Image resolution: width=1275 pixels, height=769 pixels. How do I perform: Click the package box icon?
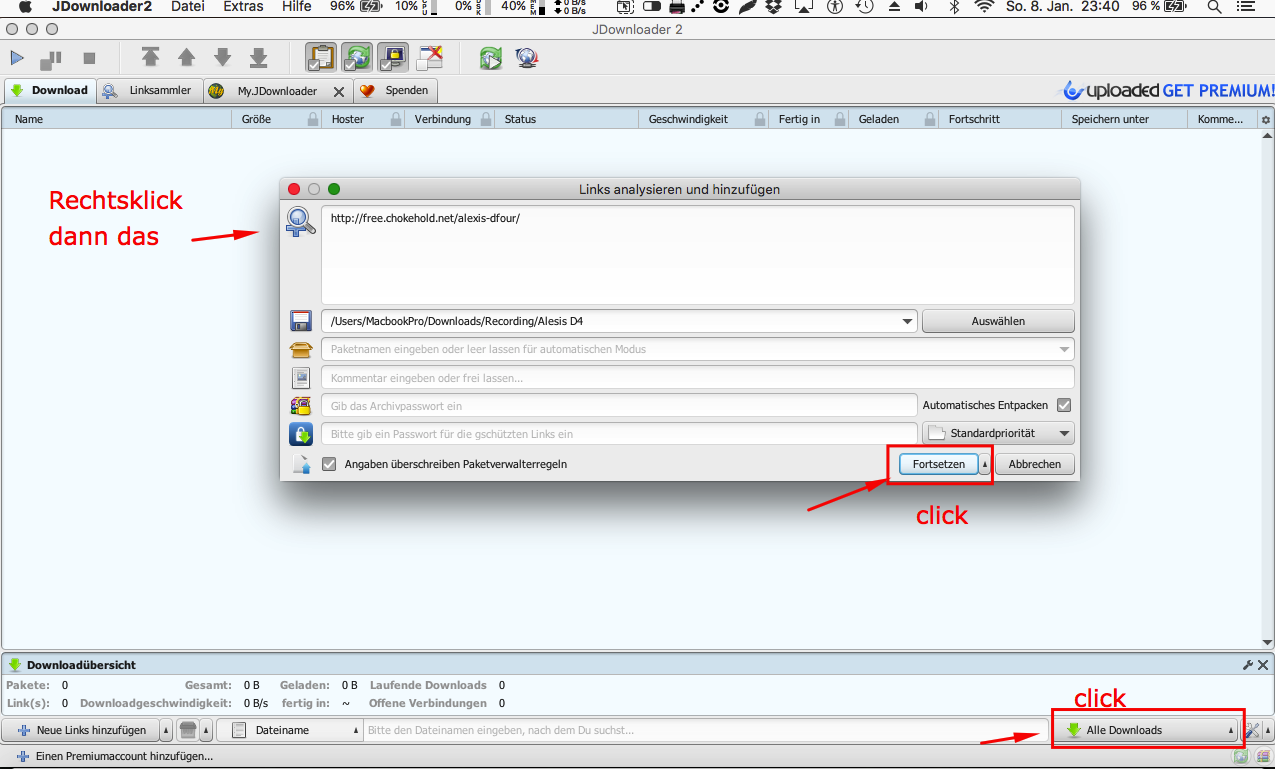[301, 350]
